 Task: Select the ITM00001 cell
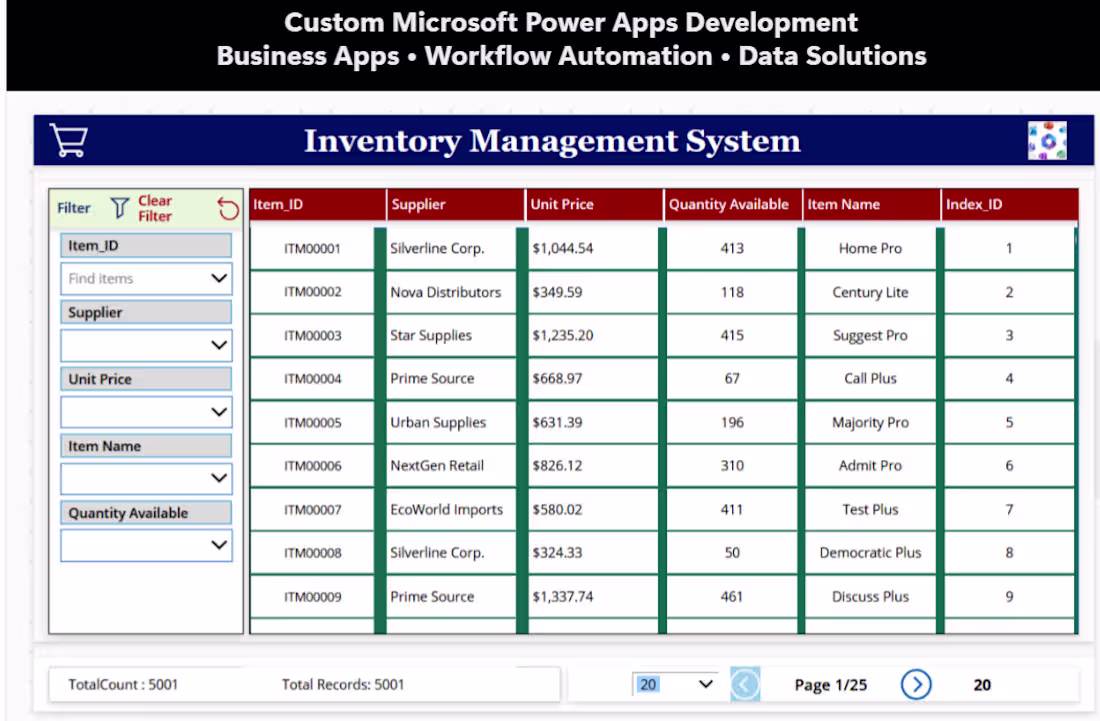coord(312,248)
